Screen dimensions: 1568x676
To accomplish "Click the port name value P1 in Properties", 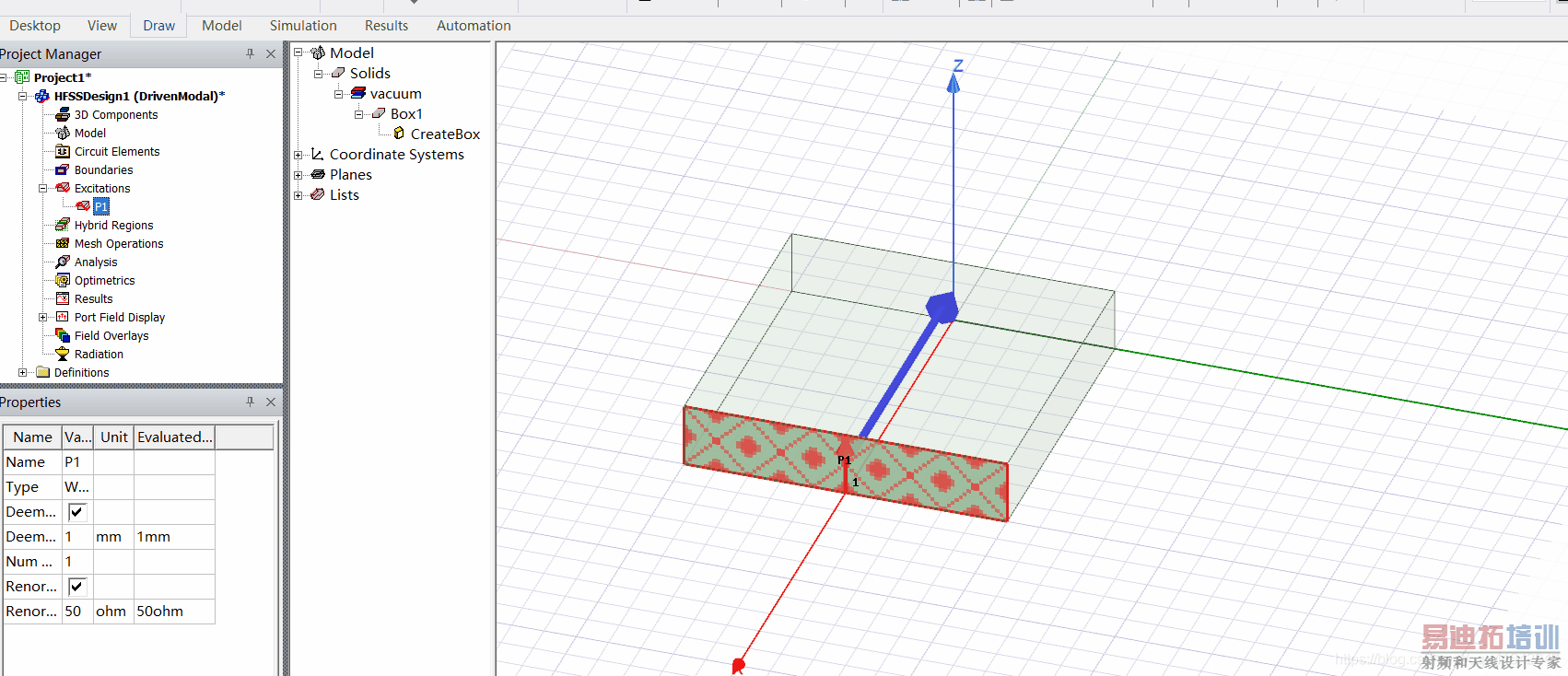I will pos(77,462).
